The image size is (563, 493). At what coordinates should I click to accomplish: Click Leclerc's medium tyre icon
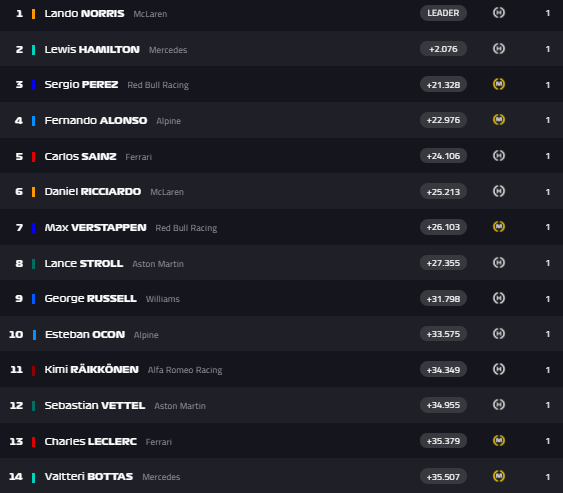499,441
